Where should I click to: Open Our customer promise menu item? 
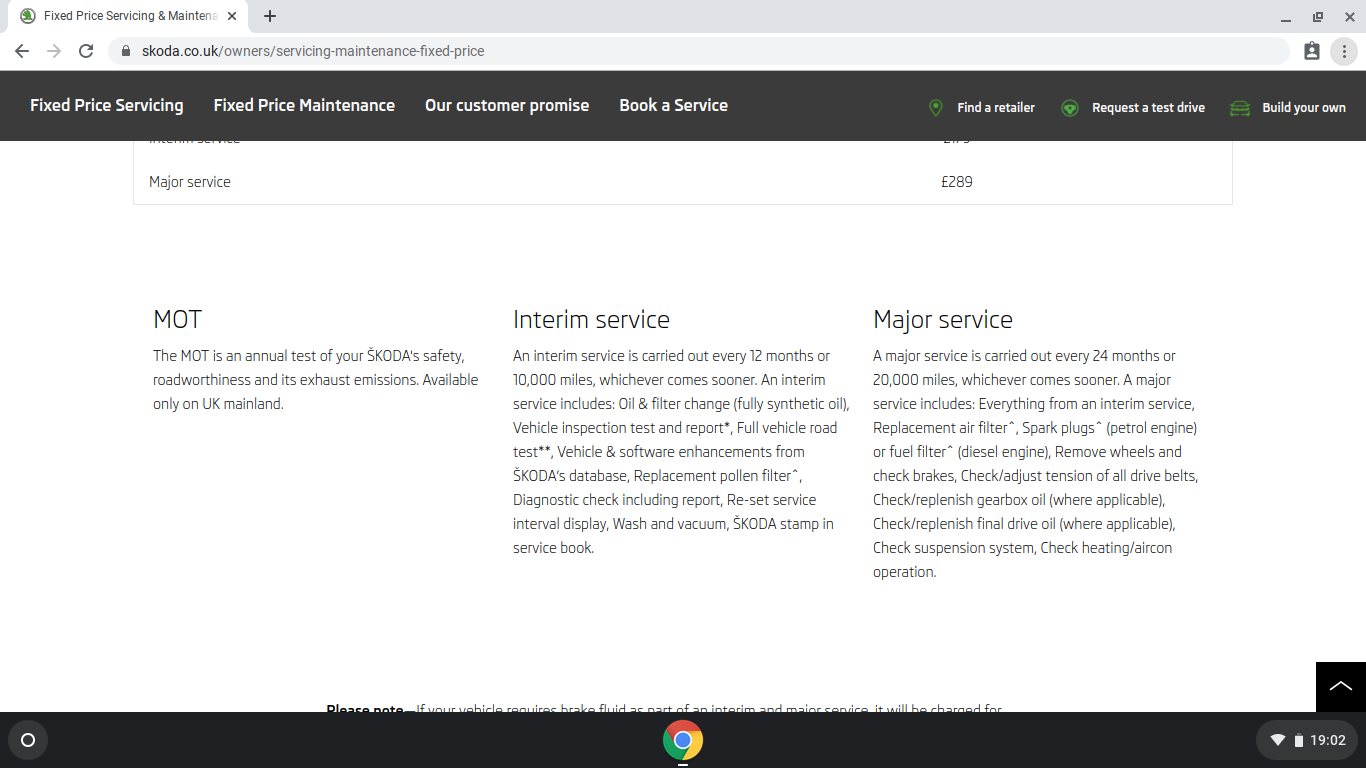click(x=507, y=105)
